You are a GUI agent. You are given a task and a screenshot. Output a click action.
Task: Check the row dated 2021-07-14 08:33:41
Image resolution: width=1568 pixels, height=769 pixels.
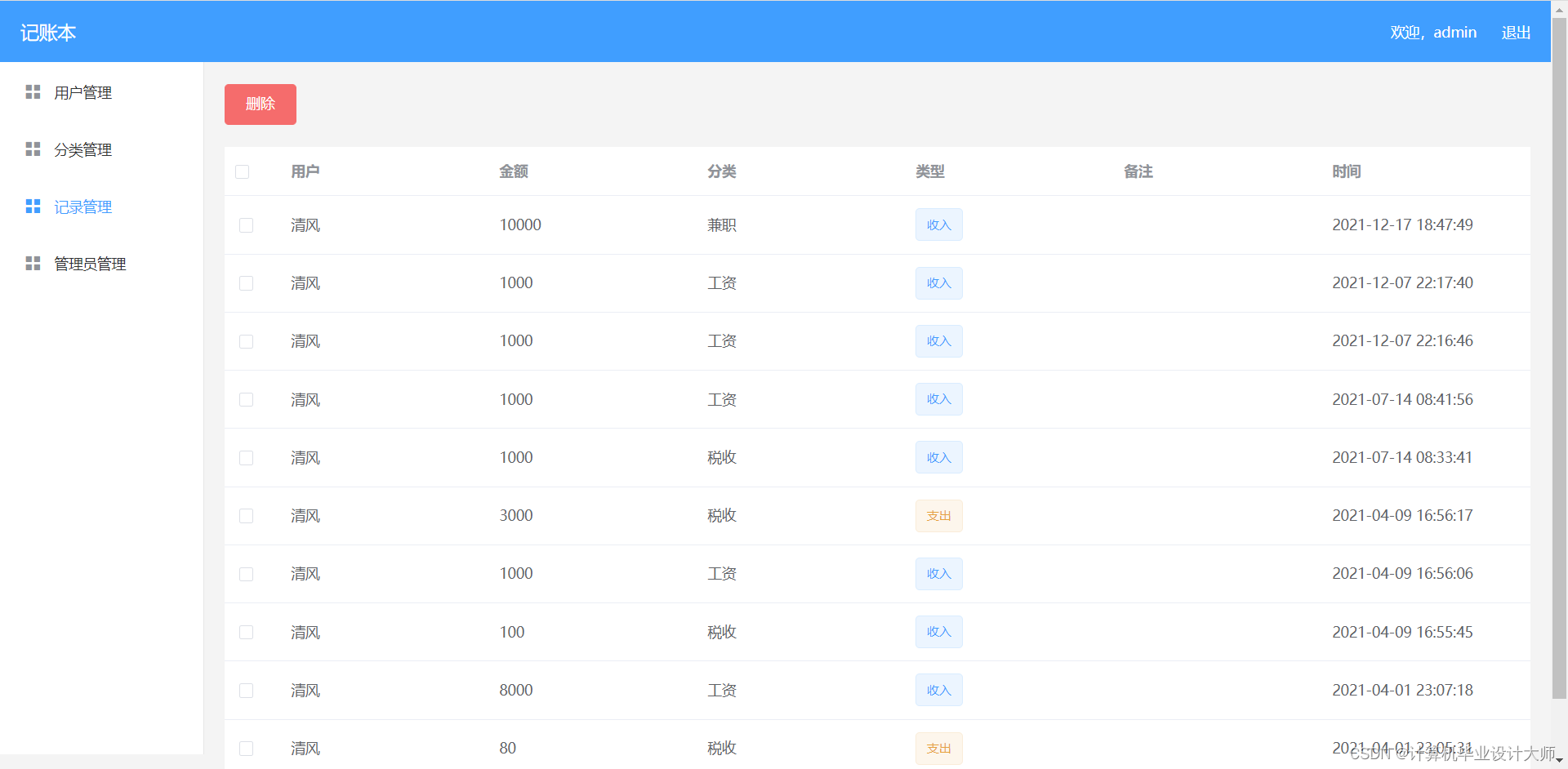[x=246, y=458]
